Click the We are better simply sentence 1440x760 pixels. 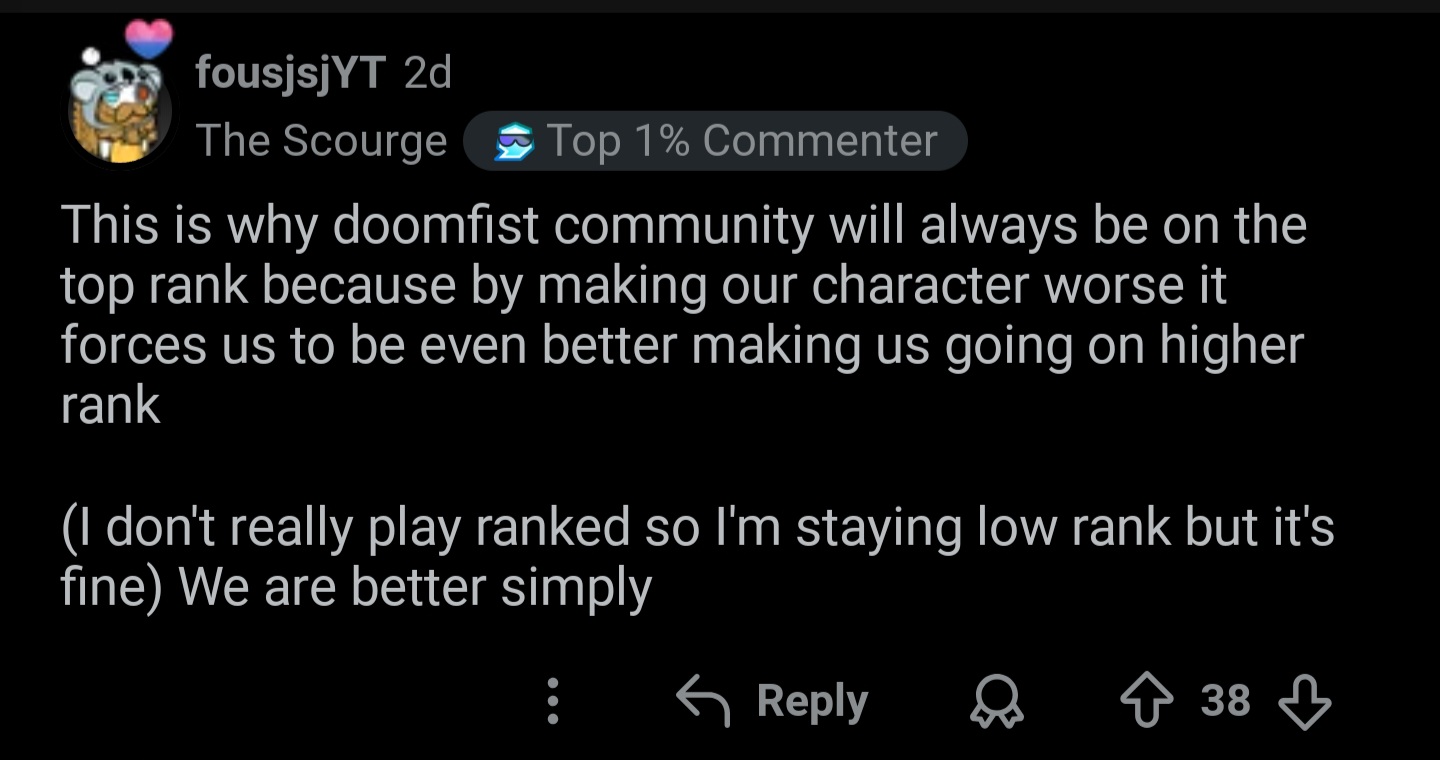[x=415, y=590]
